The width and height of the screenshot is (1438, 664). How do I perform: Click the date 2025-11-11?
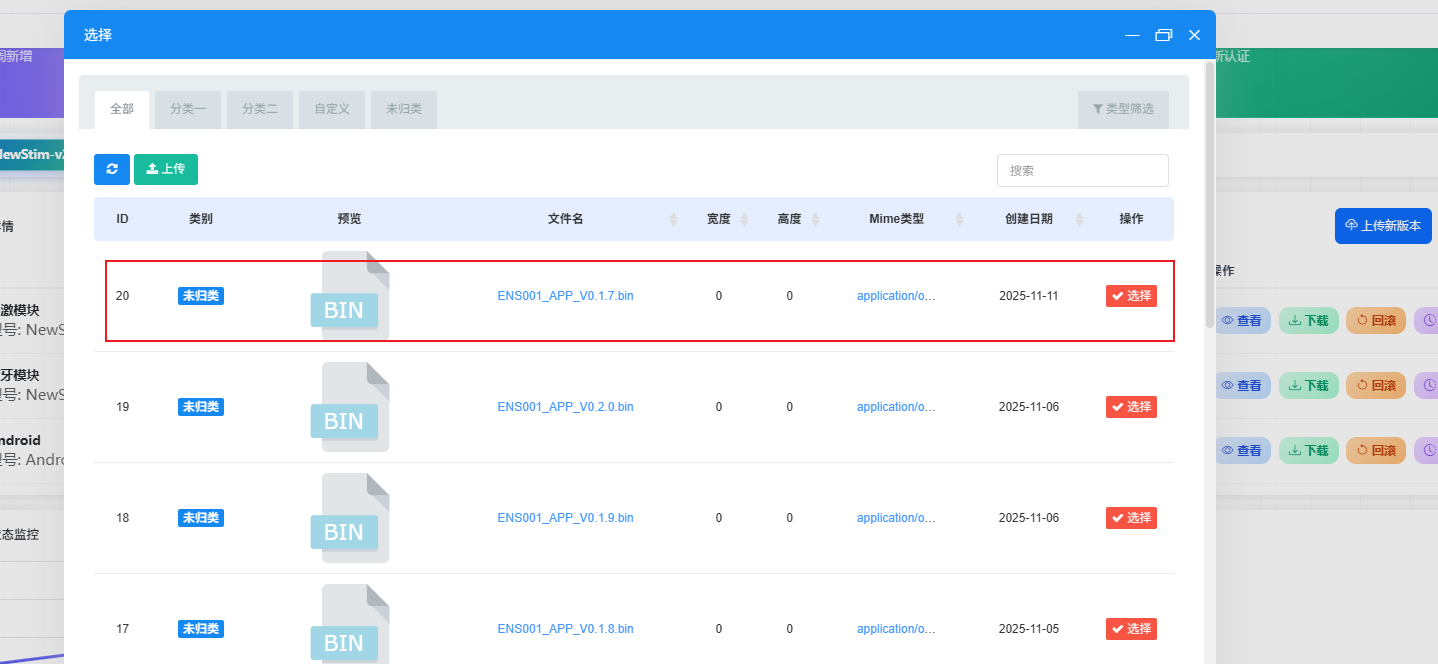coord(1029,296)
